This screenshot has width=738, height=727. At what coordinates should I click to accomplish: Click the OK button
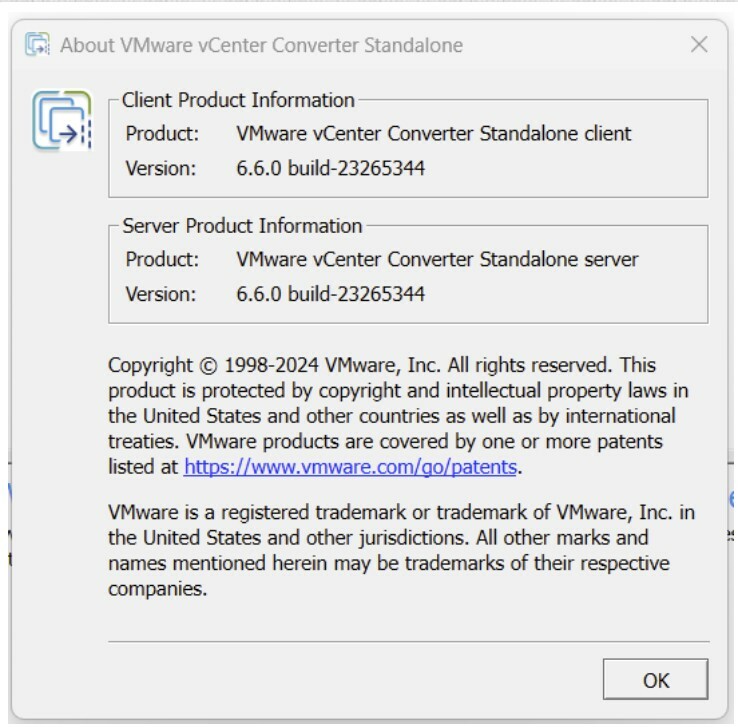[655, 679]
